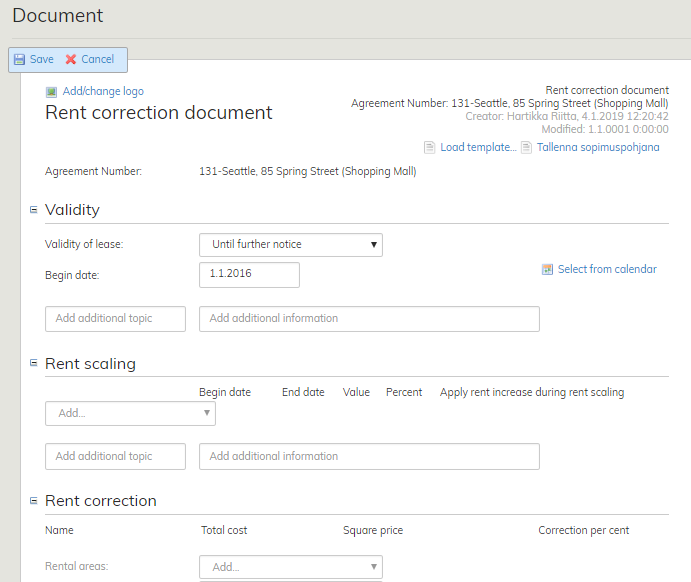Image resolution: width=691 pixels, height=582 pixels.
Task: Click the Add/change logo image icon
Action: 51,92
